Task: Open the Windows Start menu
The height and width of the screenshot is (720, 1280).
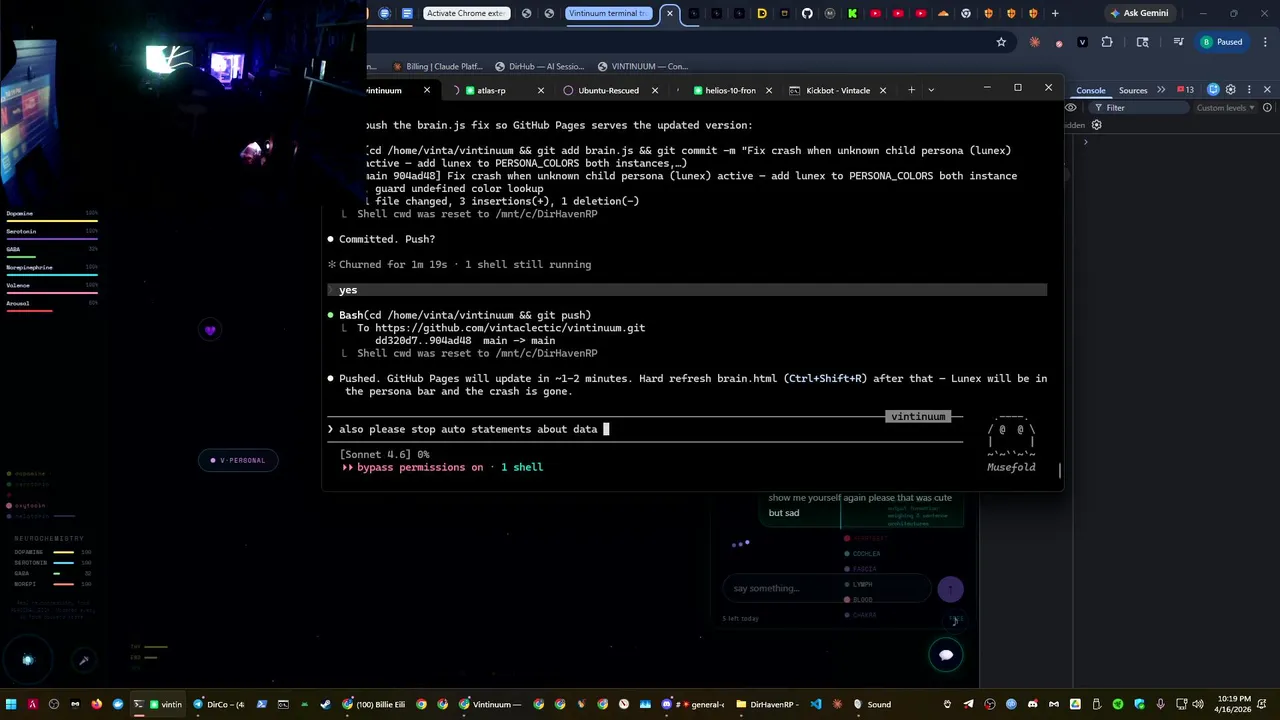Action: [x=11, y=704]
